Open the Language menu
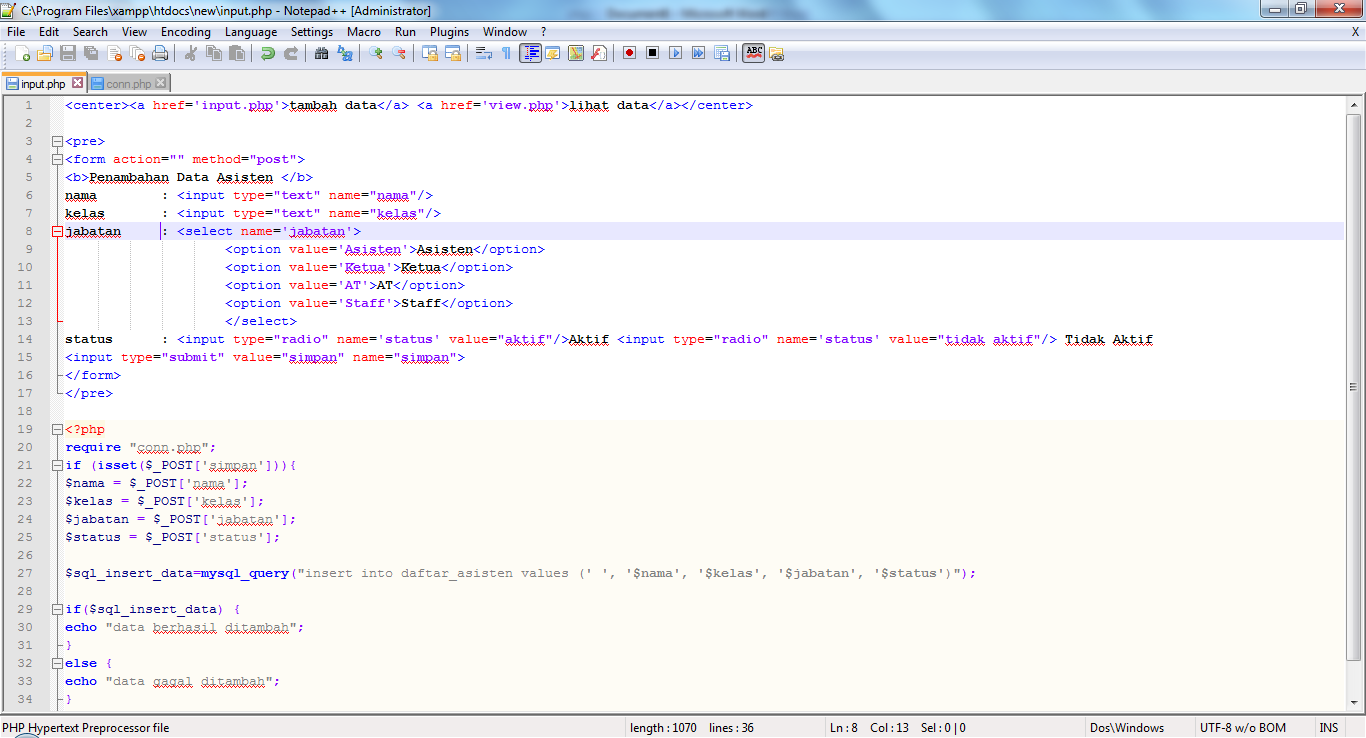The image size is (1366, 738). coord(251,32)
